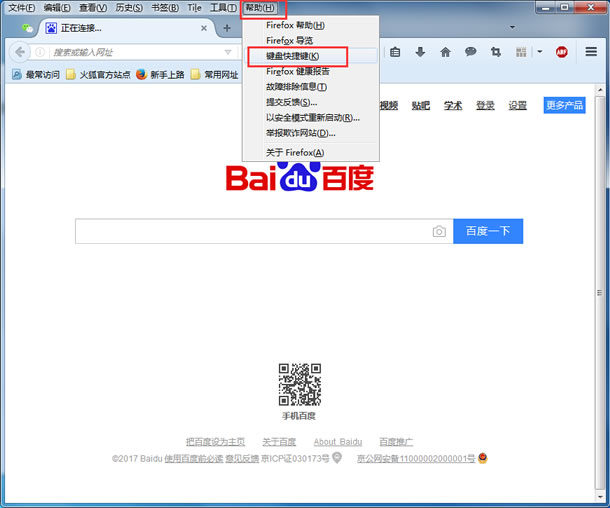
Task: Select 举报欺诈网站(D)... entry
Action: pyautogui.click(x=311, y=133)
